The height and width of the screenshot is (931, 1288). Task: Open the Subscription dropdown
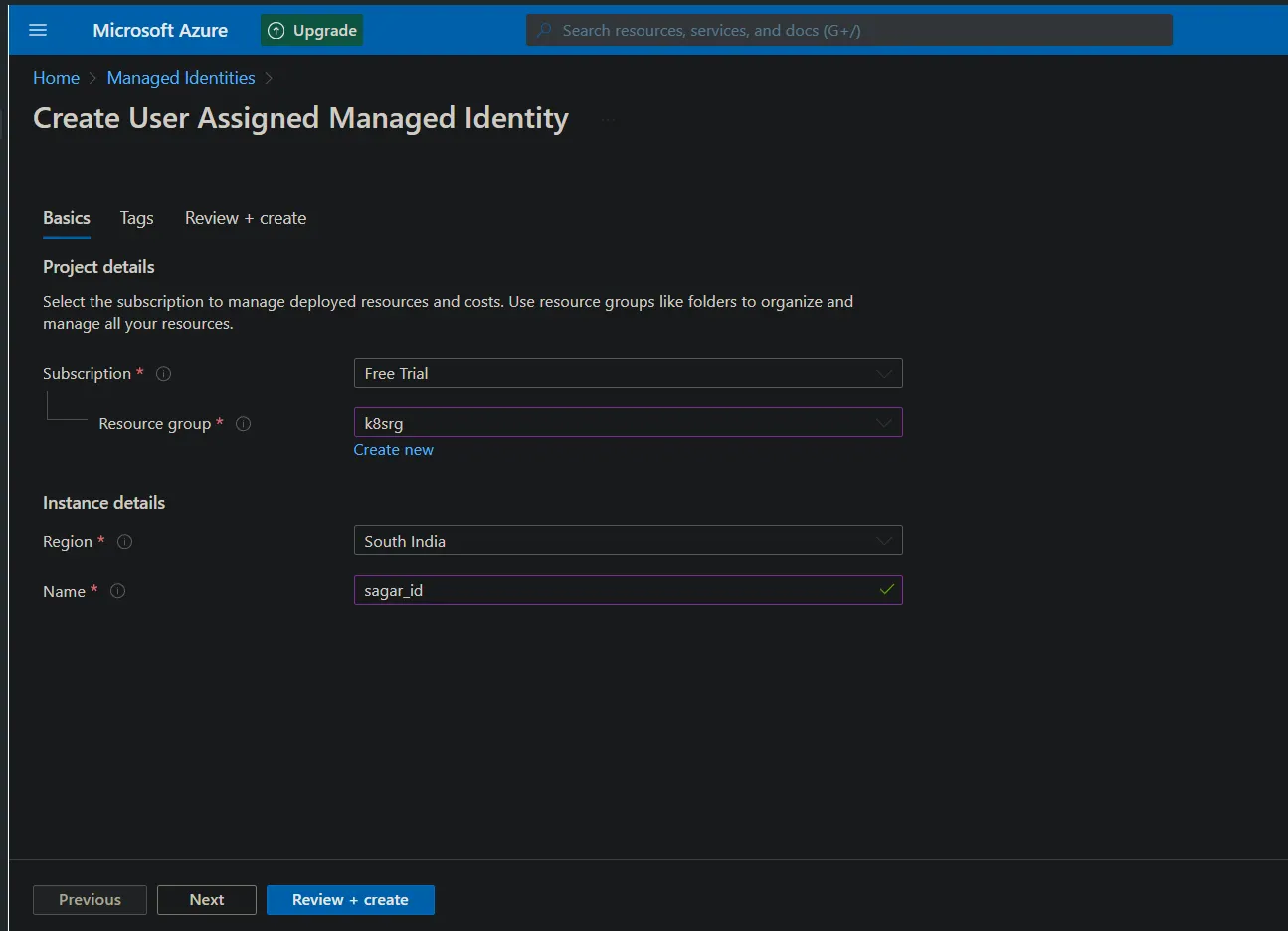(x=629, y=373)
